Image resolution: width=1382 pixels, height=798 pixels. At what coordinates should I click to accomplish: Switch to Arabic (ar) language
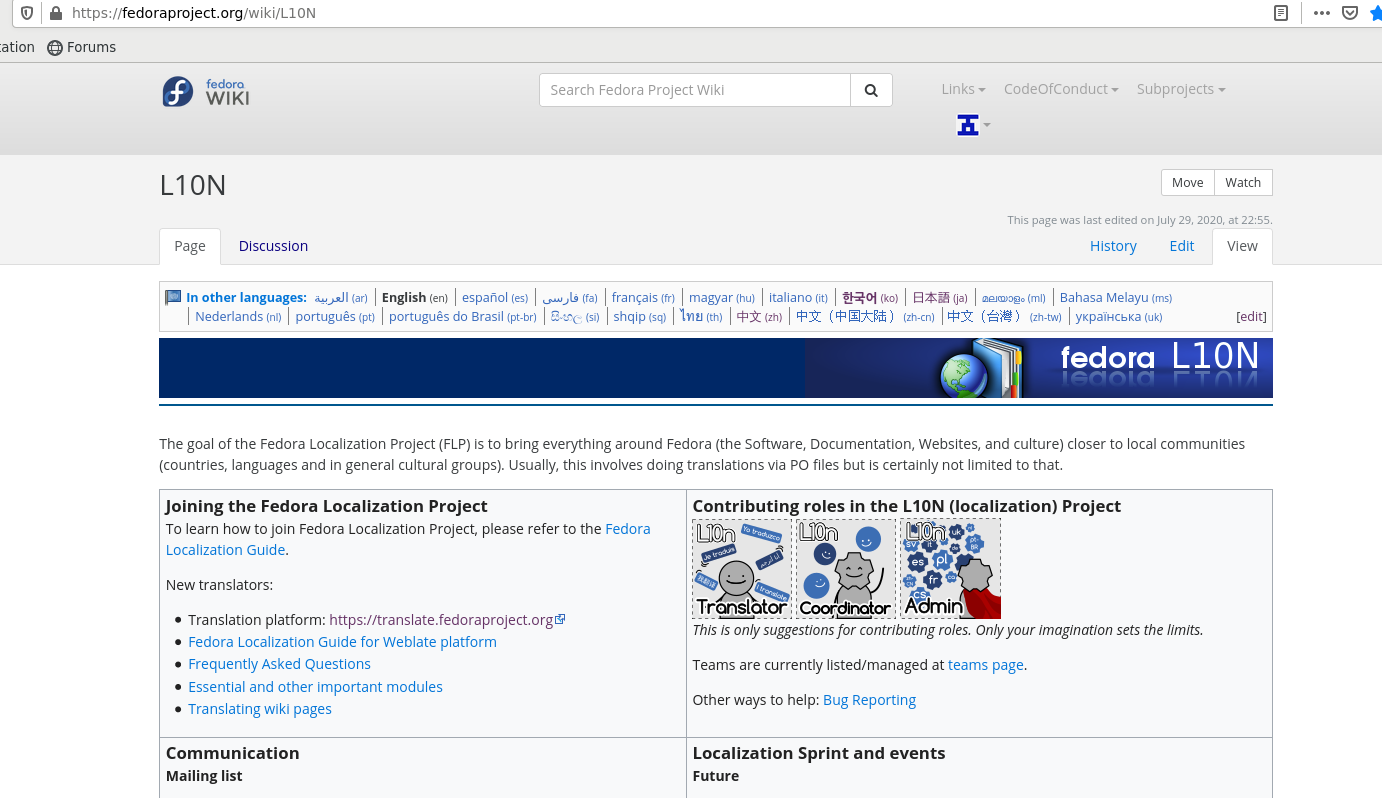click(341, 298)
